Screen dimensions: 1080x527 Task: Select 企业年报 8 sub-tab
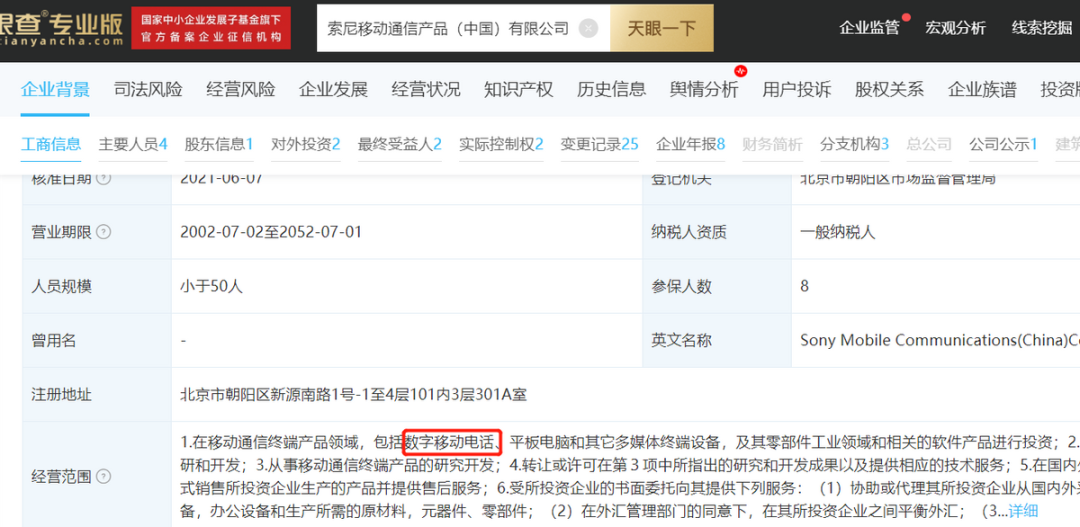pyautogui.click(x=690, y=145)
